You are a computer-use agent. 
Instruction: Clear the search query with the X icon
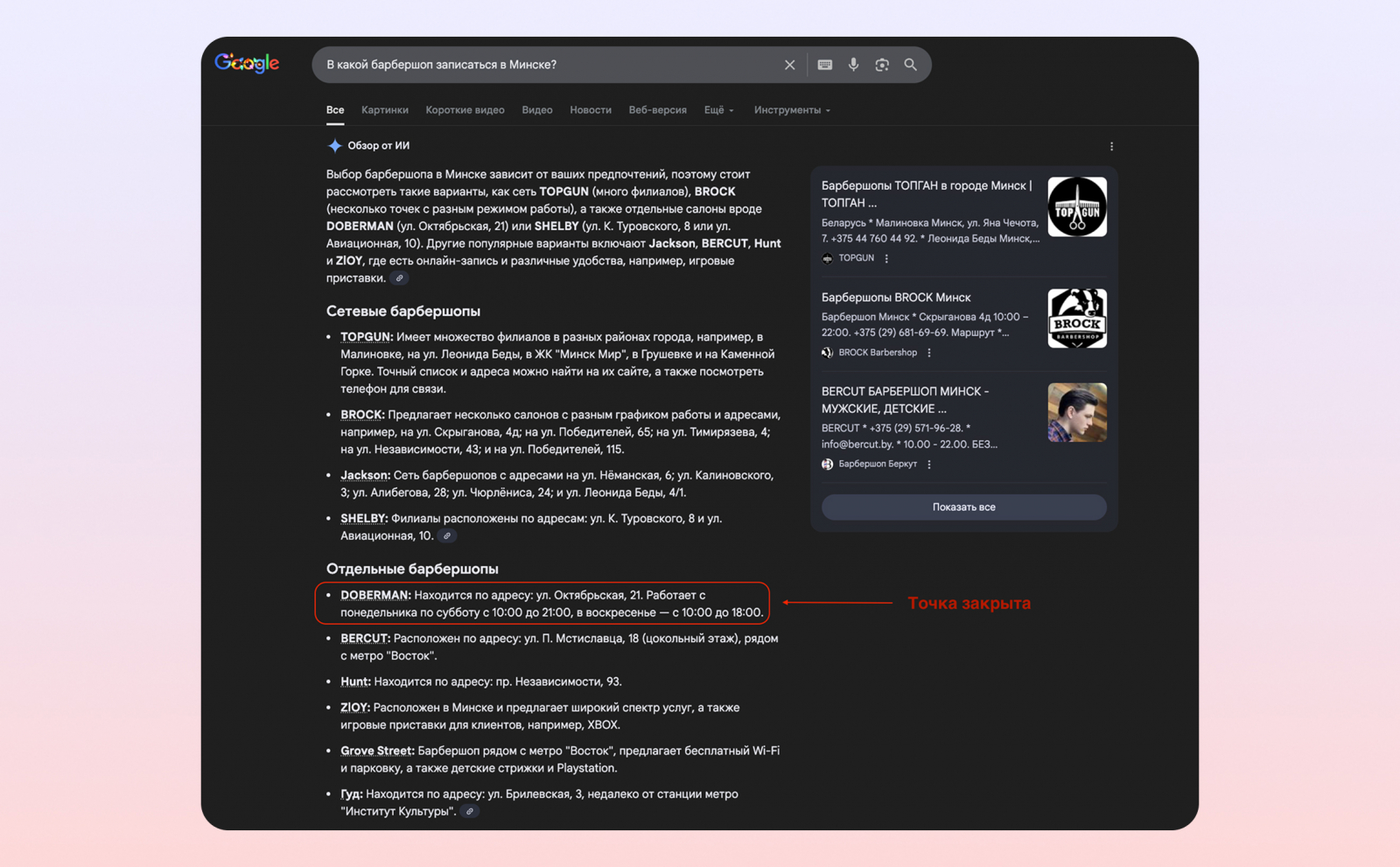(789, 65)
